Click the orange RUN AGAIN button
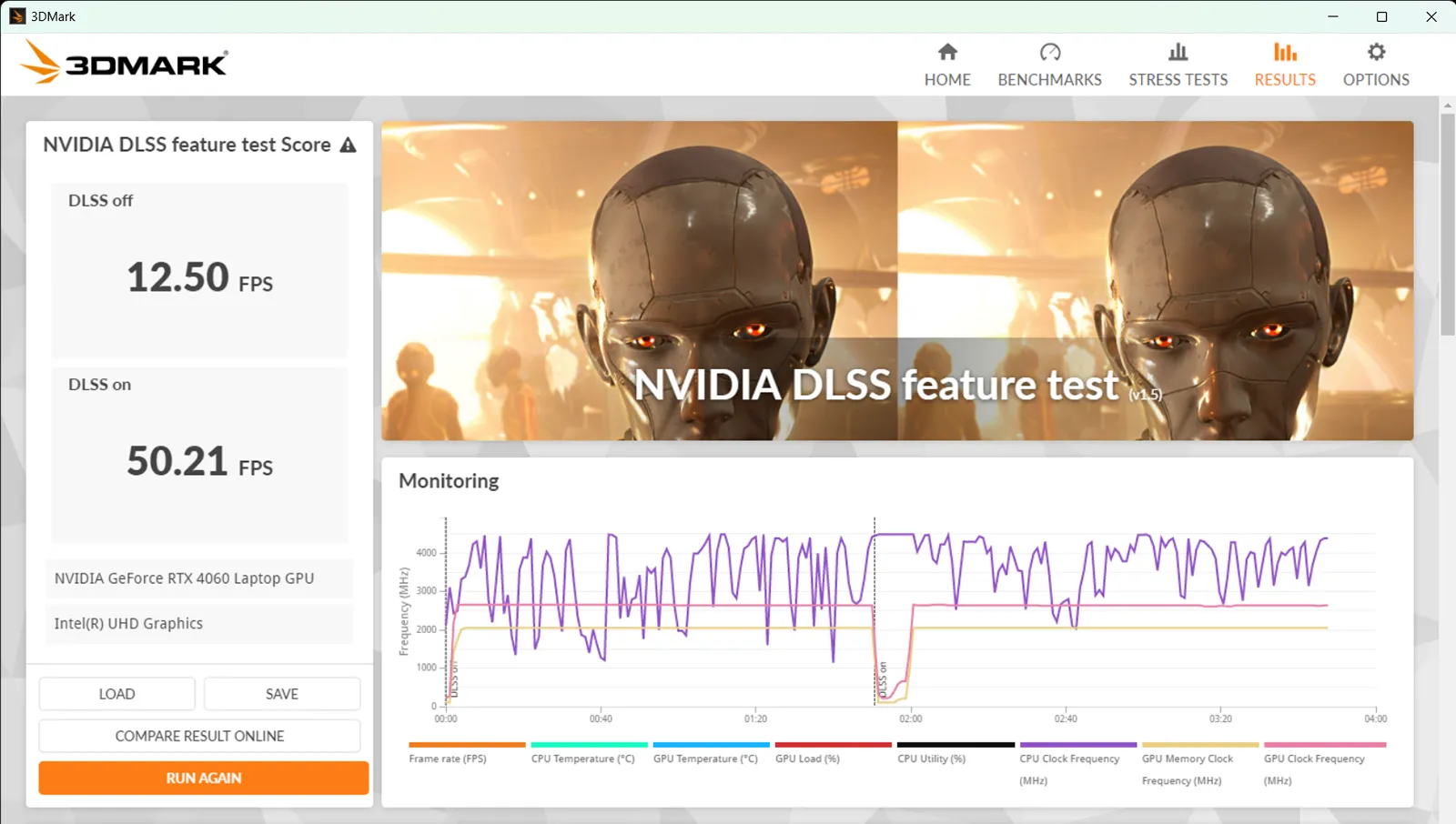This screenshot has height=824, width=1456. 204,778
